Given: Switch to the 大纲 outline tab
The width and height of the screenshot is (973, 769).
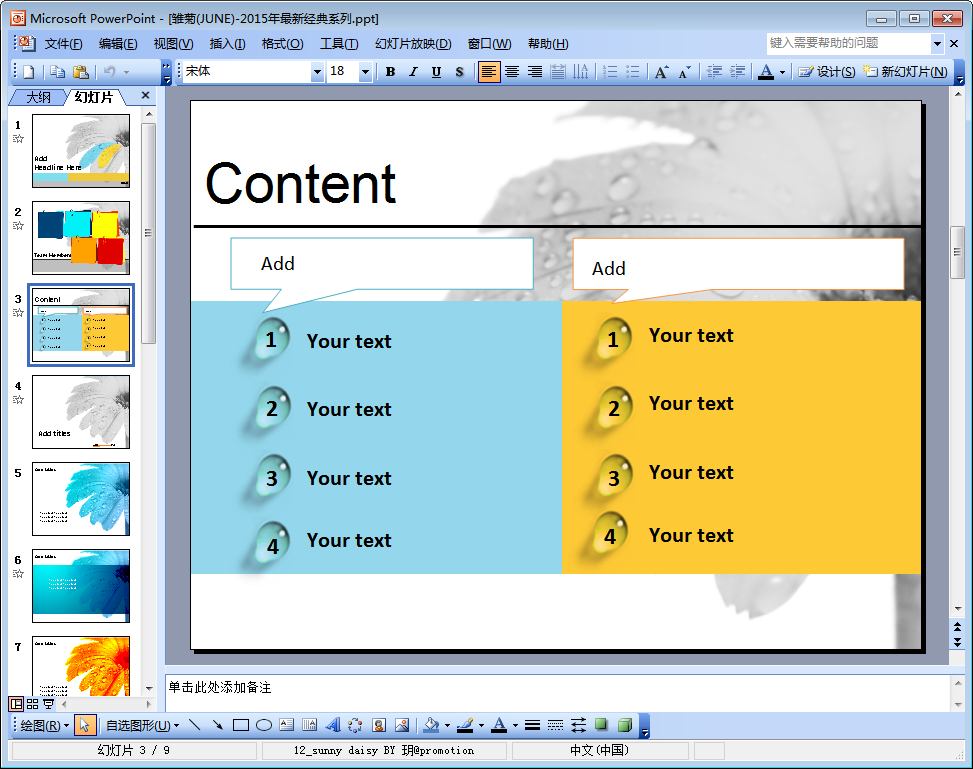Looking at the screenshot, I should [38, 97].
